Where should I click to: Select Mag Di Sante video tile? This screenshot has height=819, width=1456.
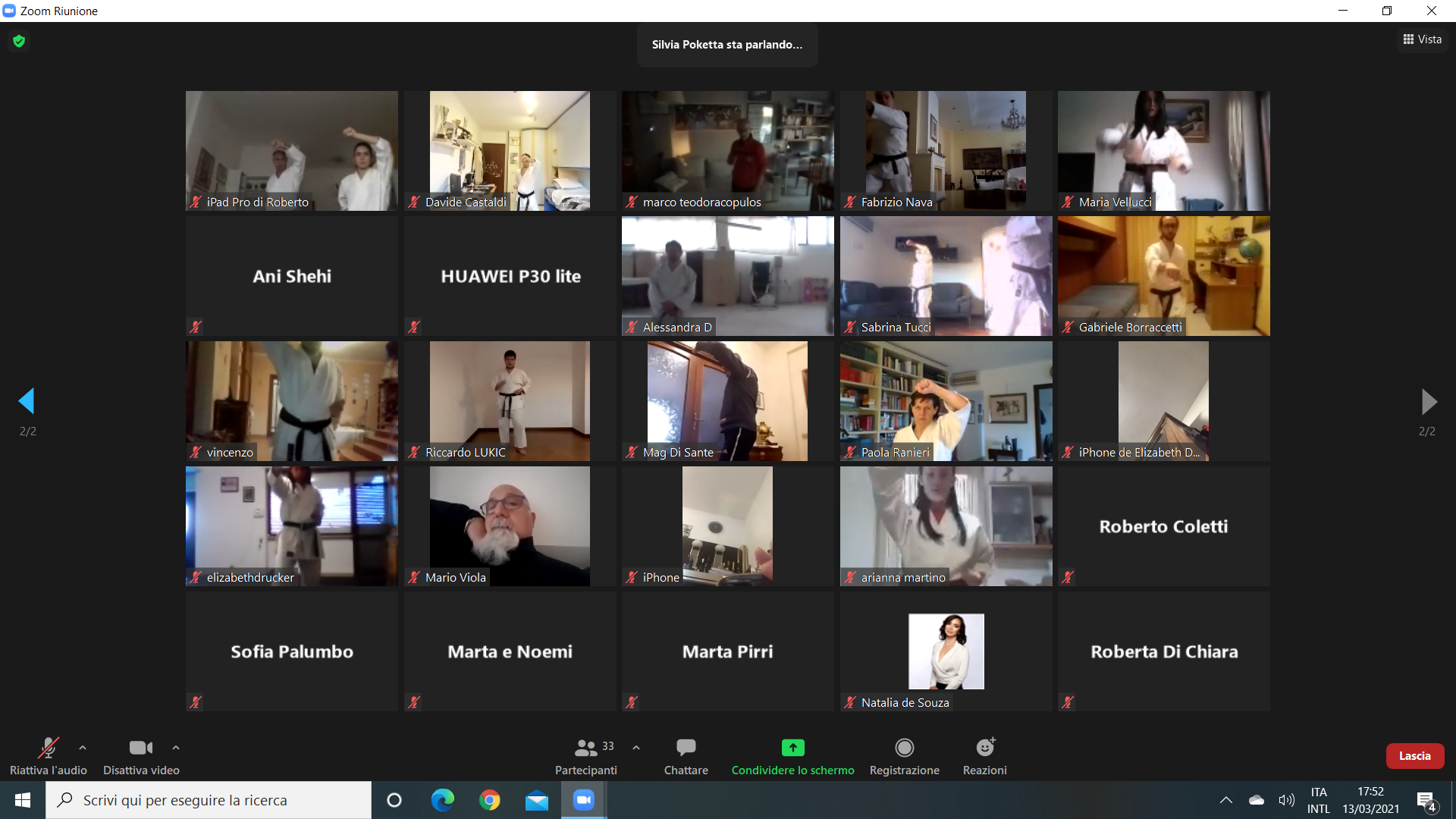point(728,401)
